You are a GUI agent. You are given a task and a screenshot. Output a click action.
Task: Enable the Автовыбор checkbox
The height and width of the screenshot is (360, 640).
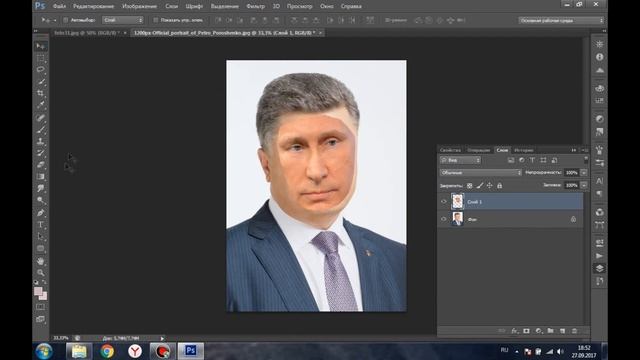point(65,20)
